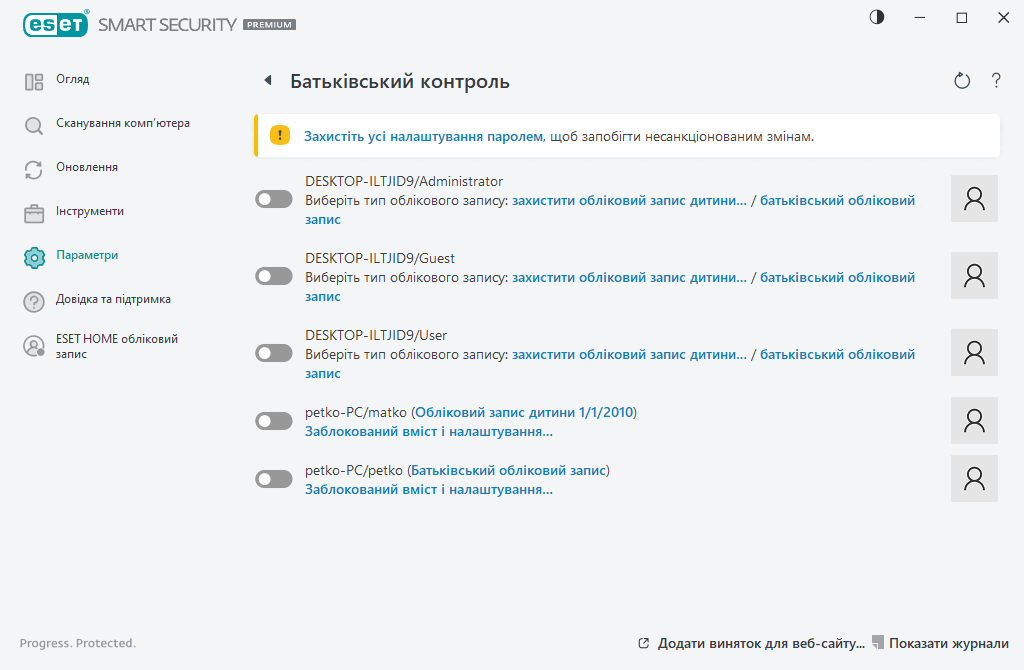The height and width of the screenshot is (670, 1024).
Task: Toggle parental control for DESKTOP-ILTJID9/User
Action: (x=274, y=353)
